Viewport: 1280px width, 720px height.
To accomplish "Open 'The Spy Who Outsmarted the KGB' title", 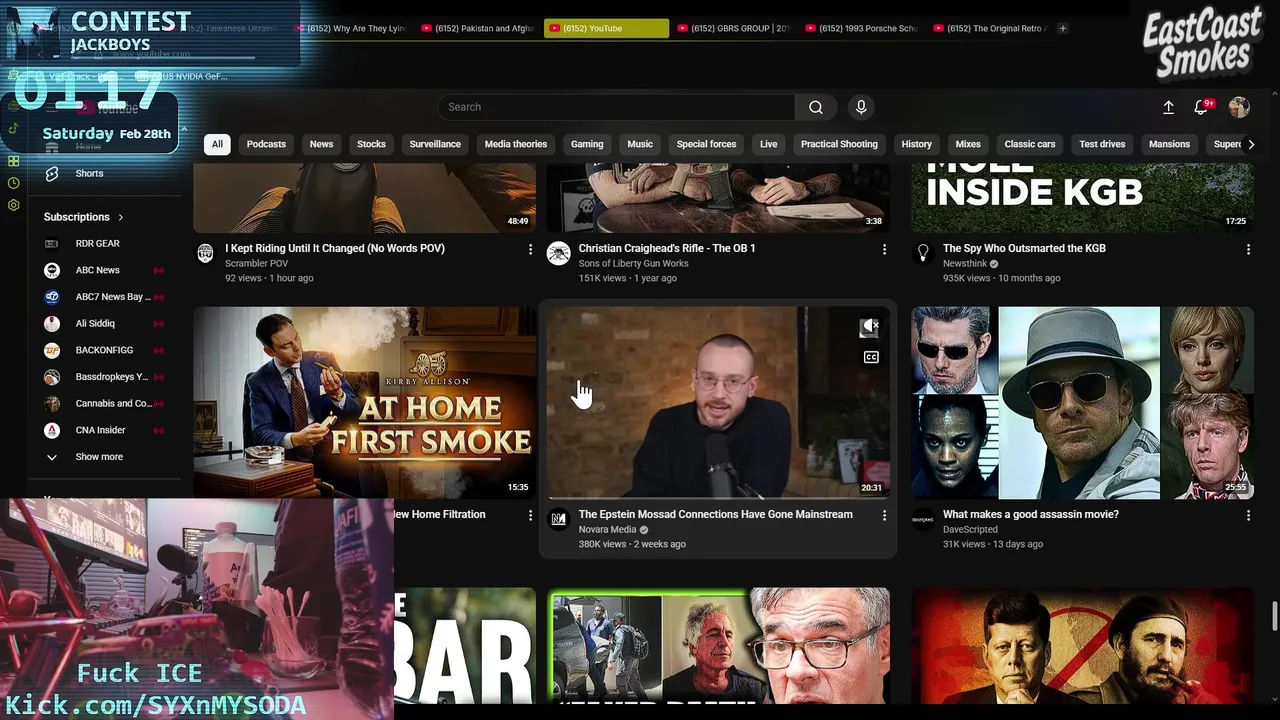I will [x=1024, y=248].
